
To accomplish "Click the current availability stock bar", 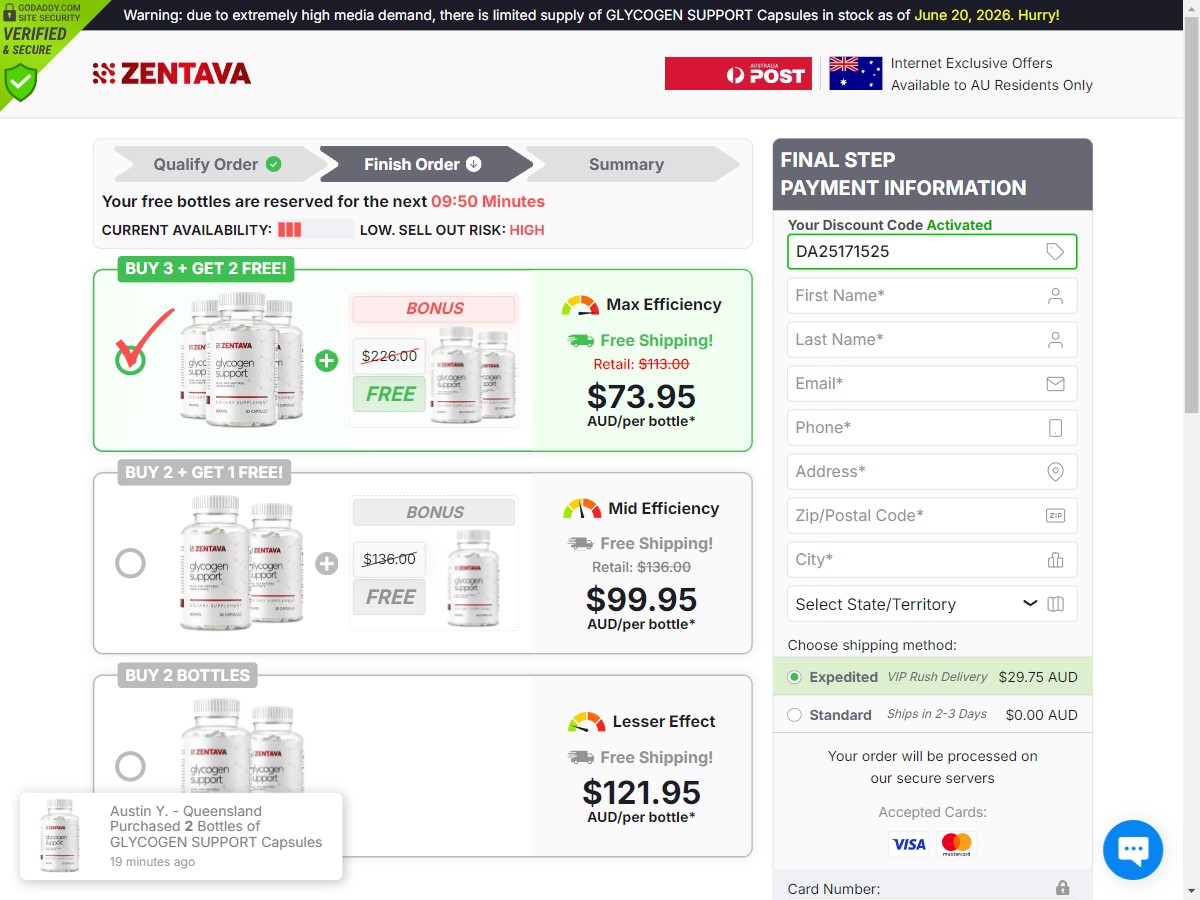I will [315, 230].
